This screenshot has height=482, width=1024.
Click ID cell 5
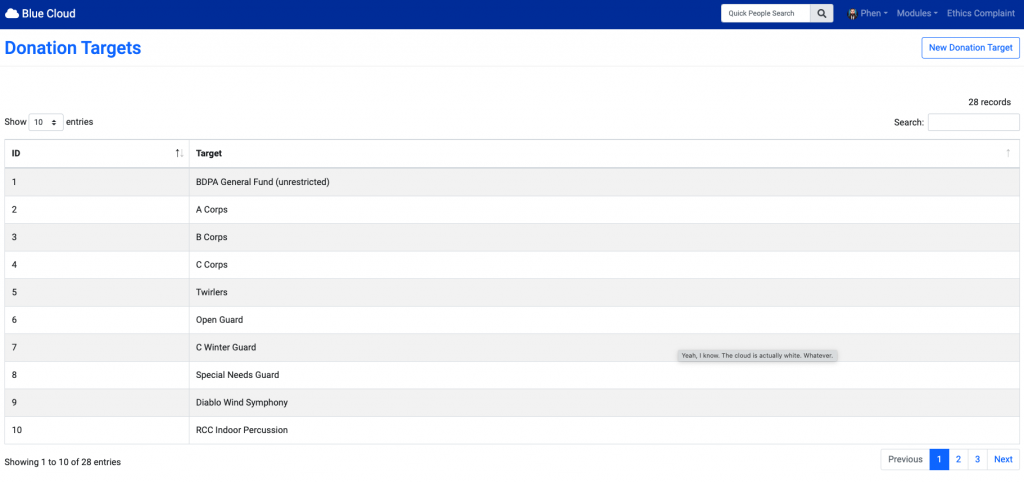point(97,293)
